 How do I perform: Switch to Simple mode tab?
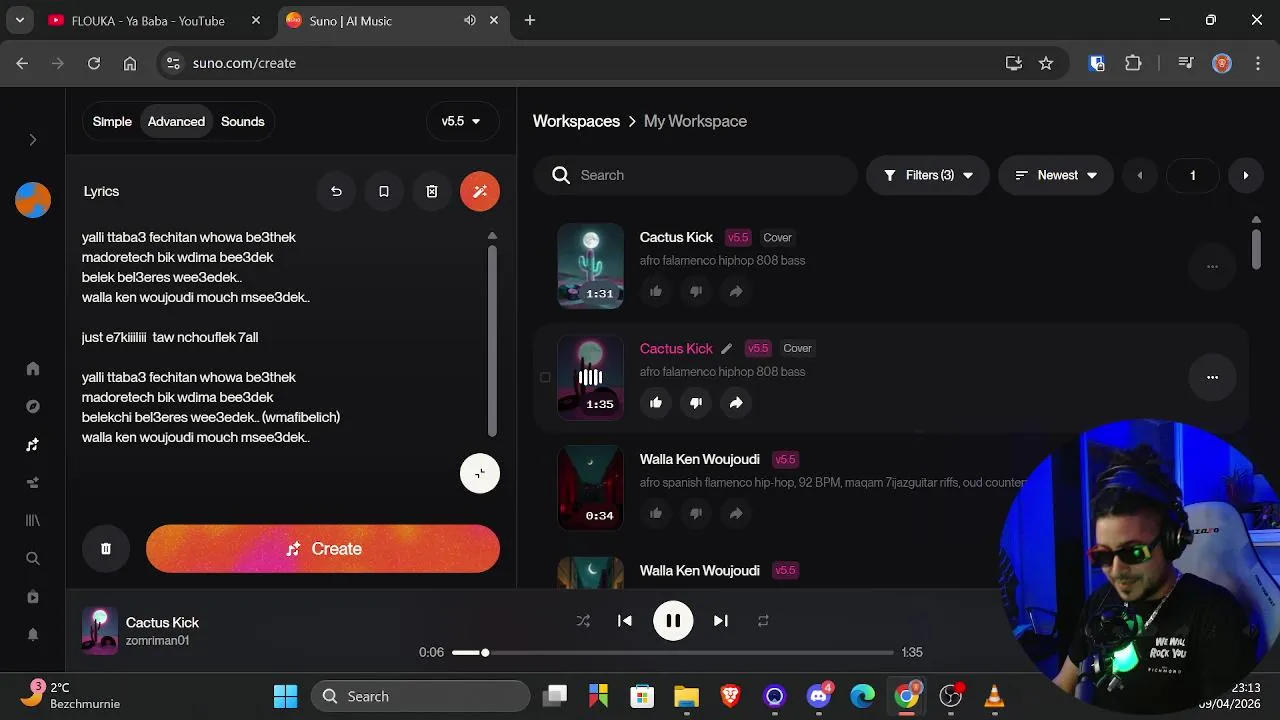[112, 121]
